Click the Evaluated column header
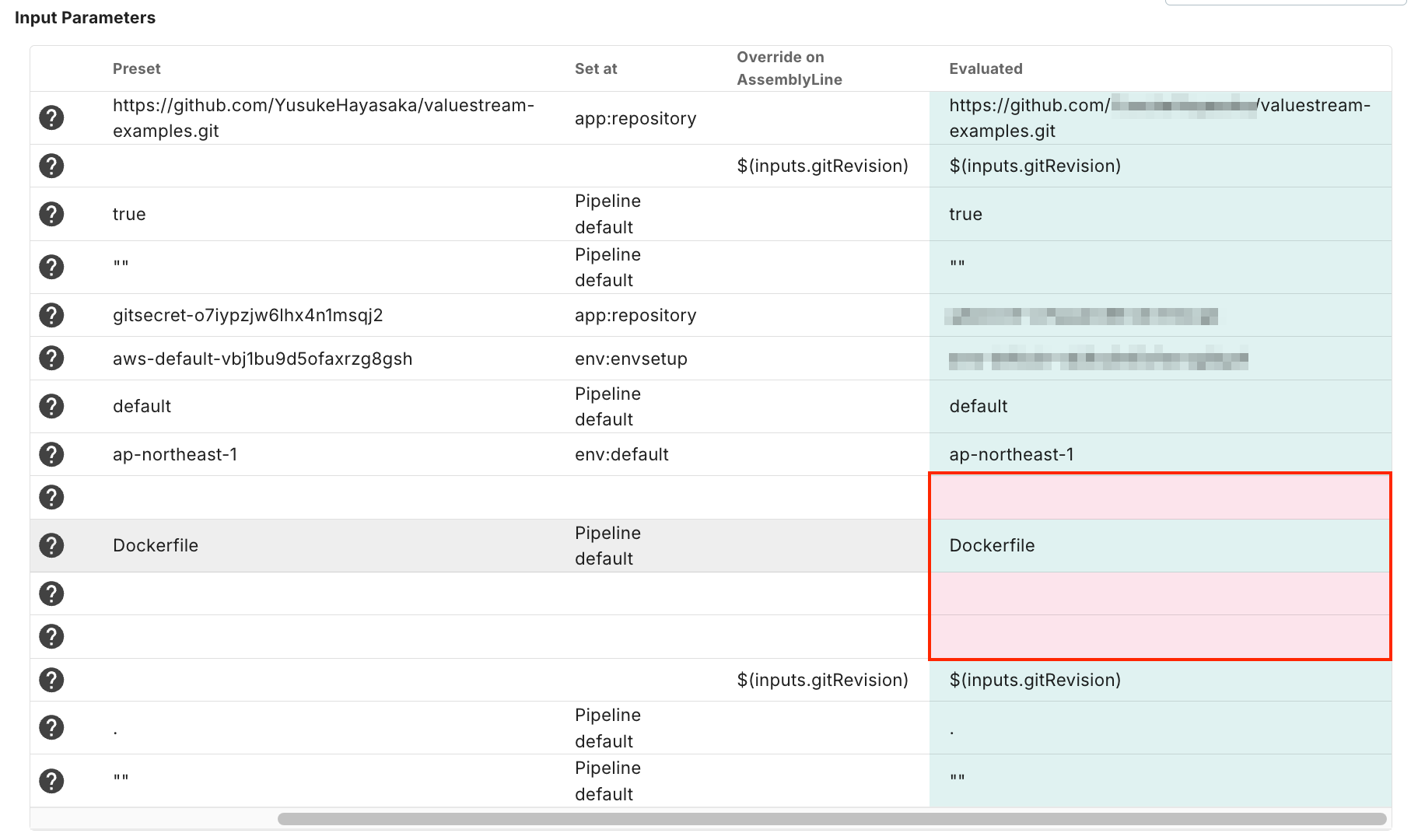 coord(985,68)
